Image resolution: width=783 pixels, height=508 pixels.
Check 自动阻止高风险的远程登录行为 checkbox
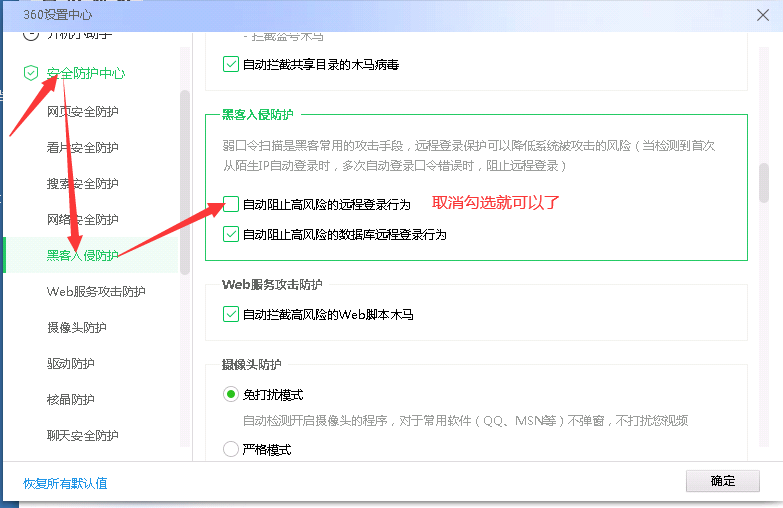(231, 204)
